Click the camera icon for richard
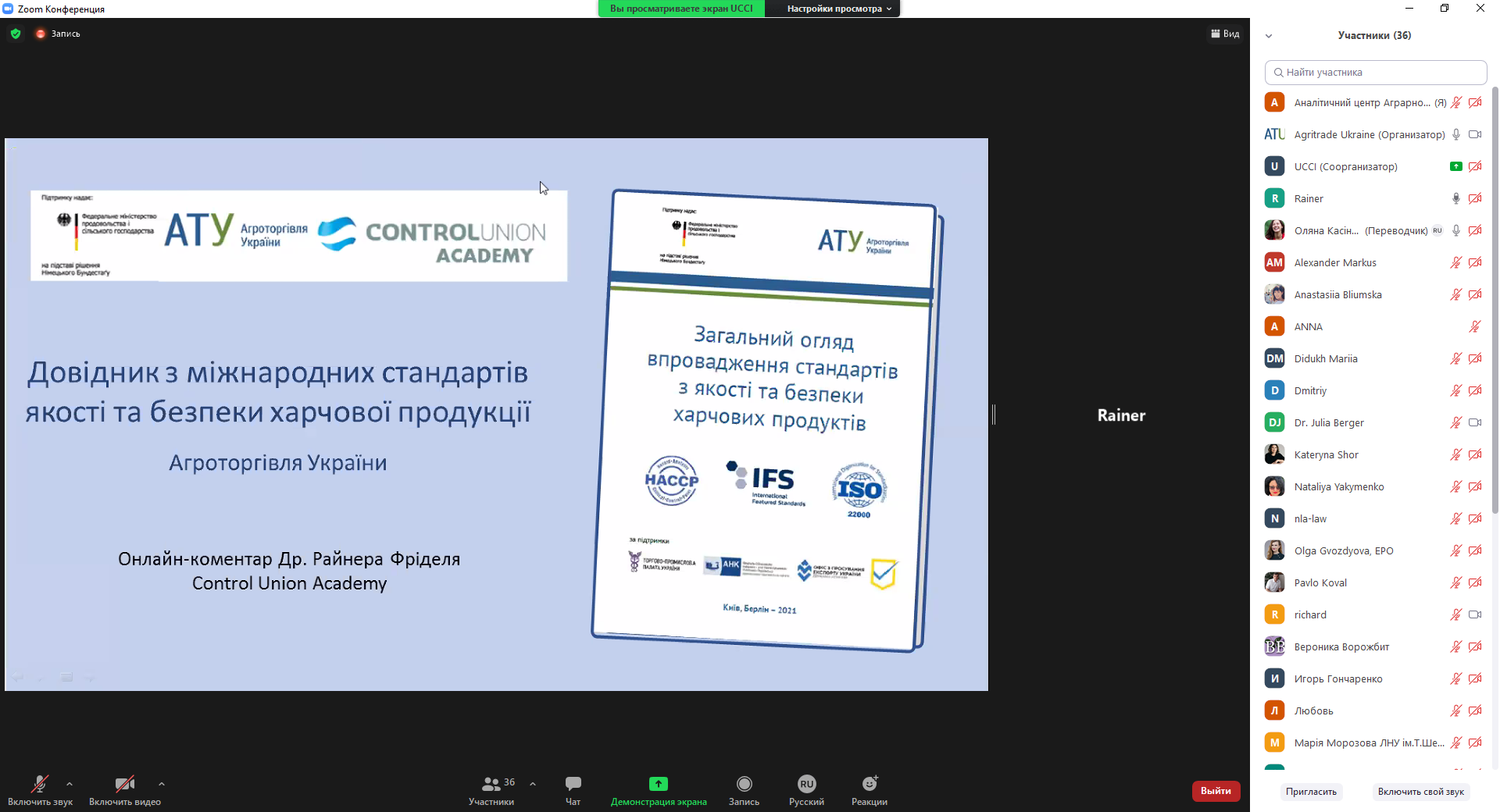Screen dimensions: 1500x812 (x=1475, y=614)
